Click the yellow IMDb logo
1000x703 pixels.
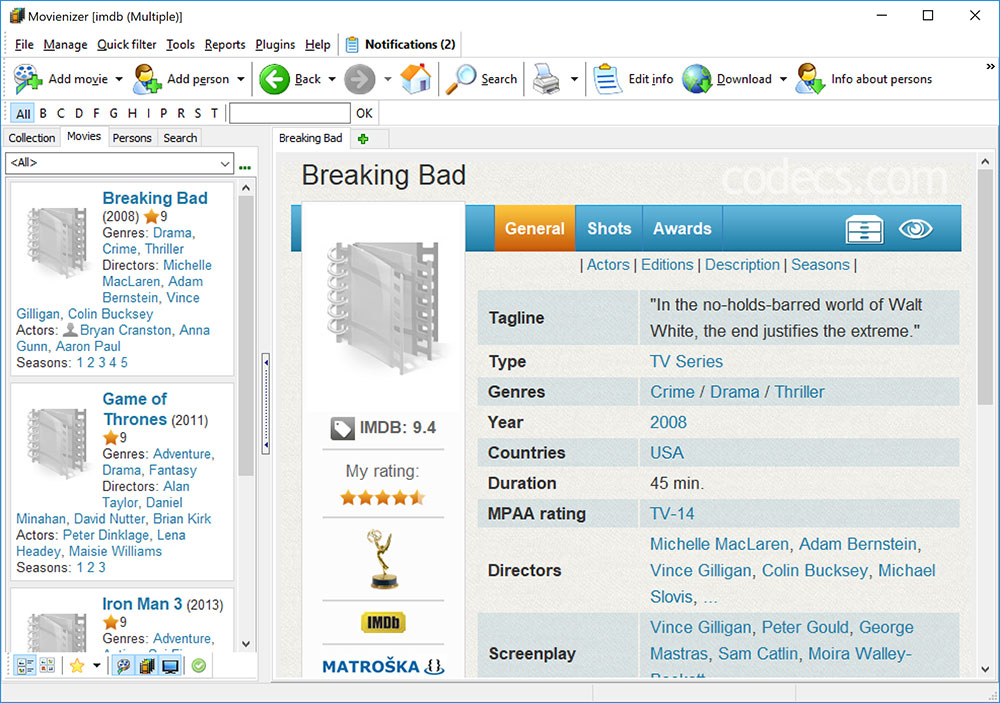(383, 622)
